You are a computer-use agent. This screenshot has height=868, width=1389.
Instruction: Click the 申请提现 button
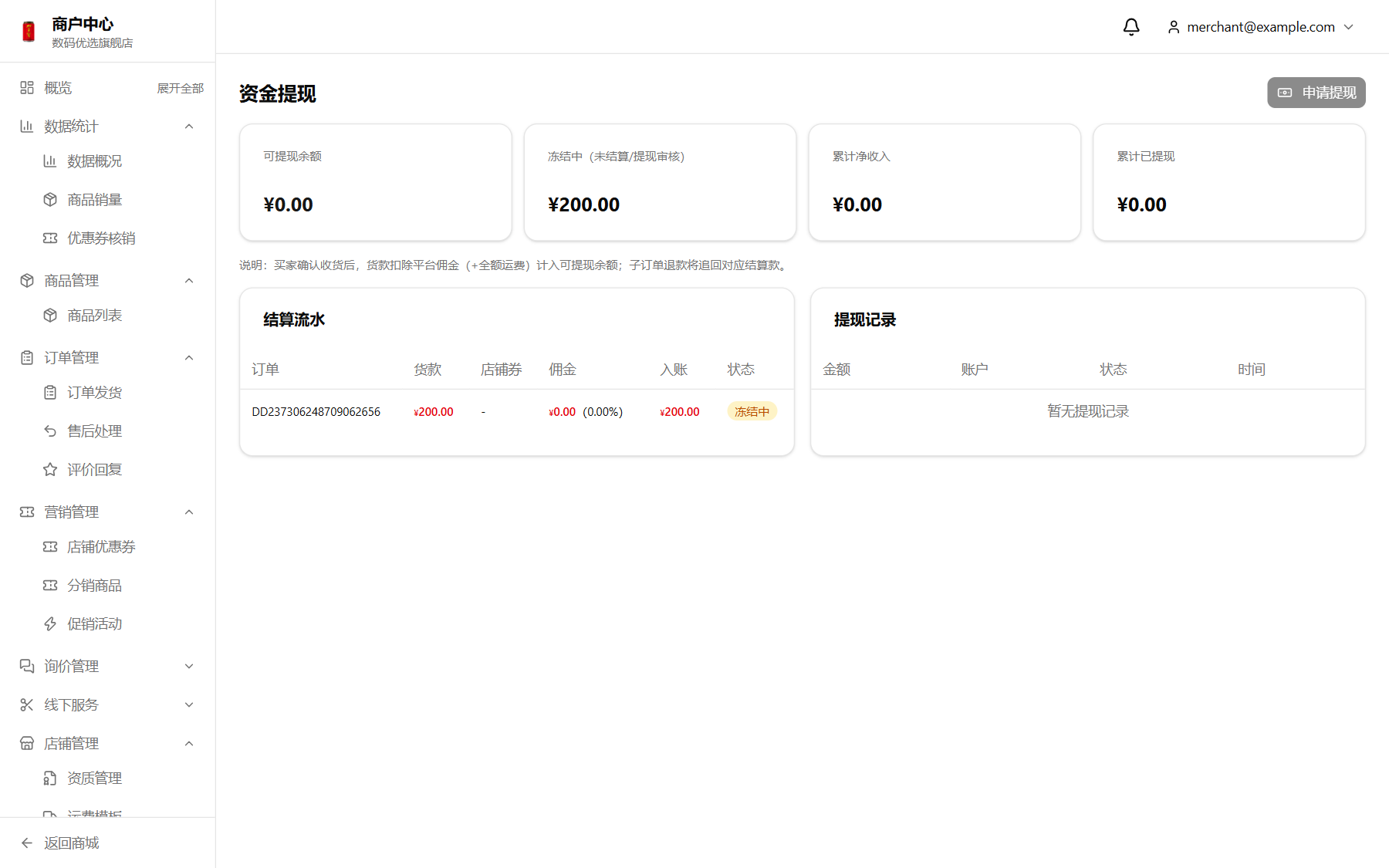click(x=1316, y=93)
